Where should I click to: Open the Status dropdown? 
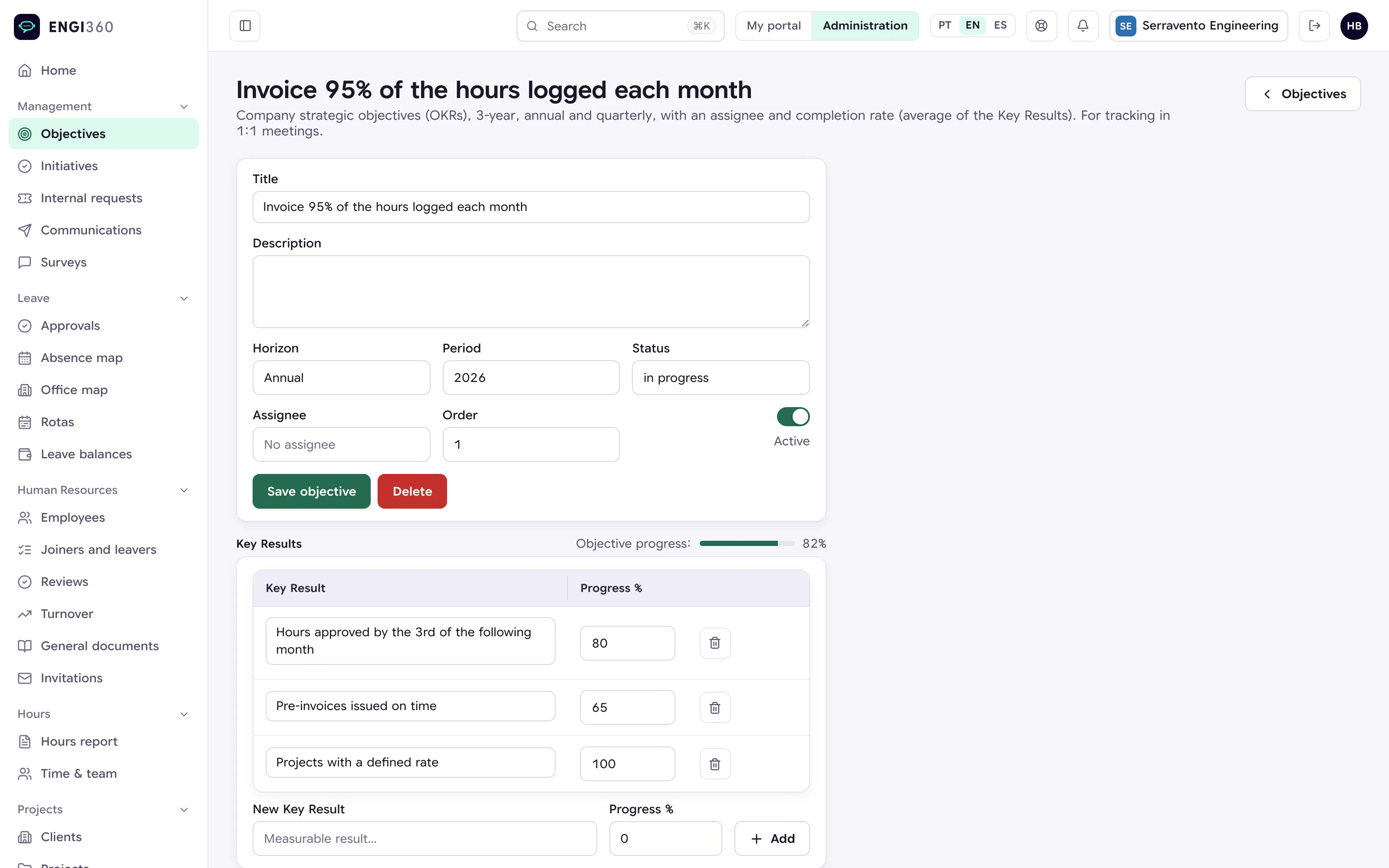tap(721, 378)
